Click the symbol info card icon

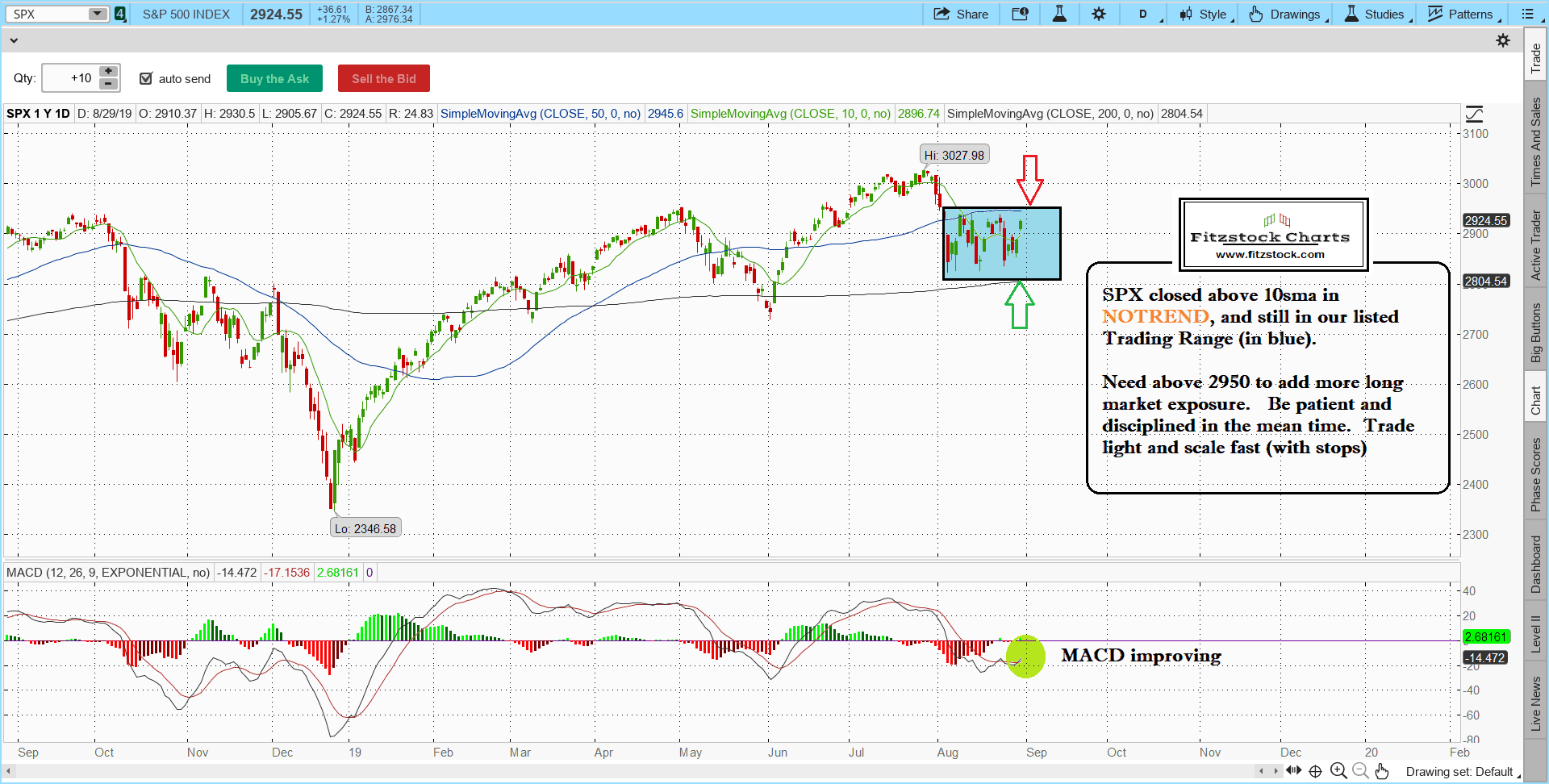1020,14
